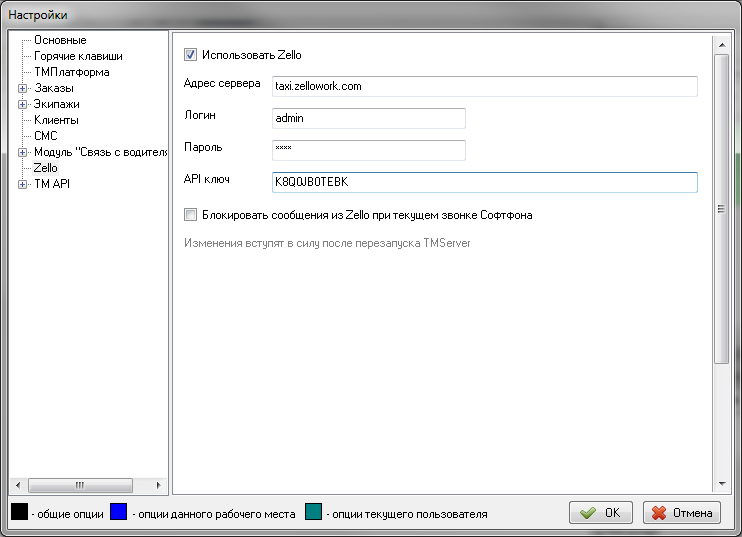Expand the Модуль Связь с водителем node

point(22,153)
